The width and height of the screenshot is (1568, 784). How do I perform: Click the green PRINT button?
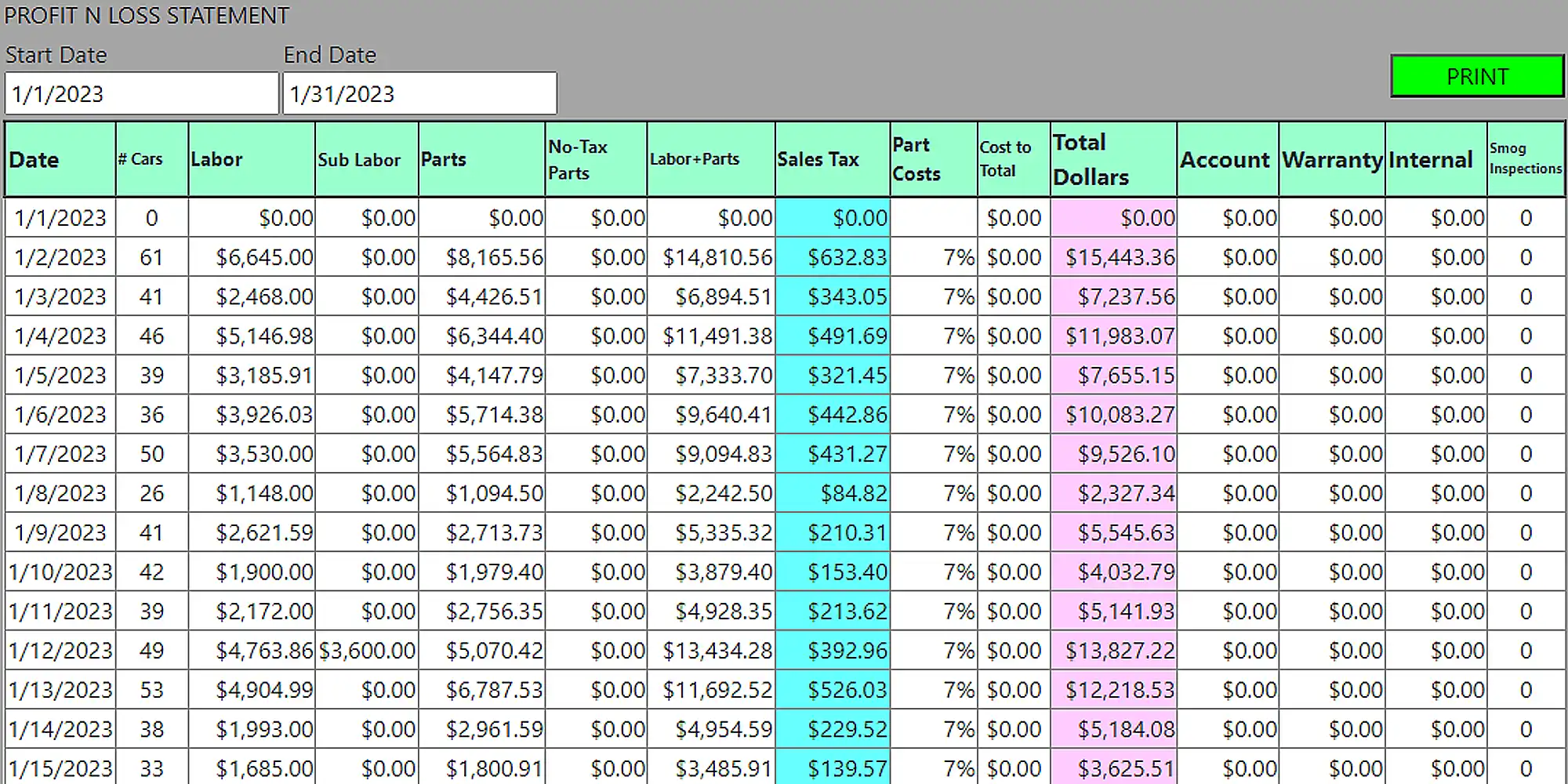click(1477, 76)
